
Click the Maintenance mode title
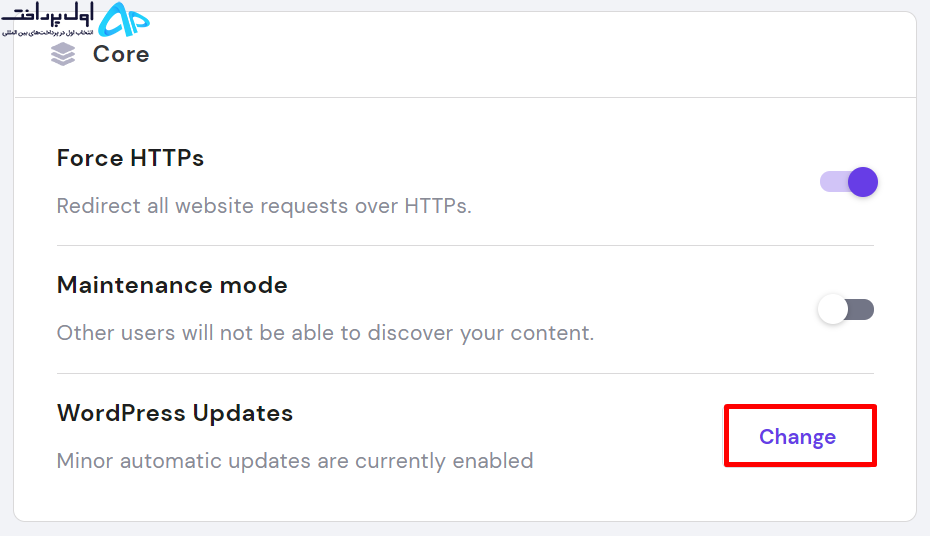click(172, 285)
